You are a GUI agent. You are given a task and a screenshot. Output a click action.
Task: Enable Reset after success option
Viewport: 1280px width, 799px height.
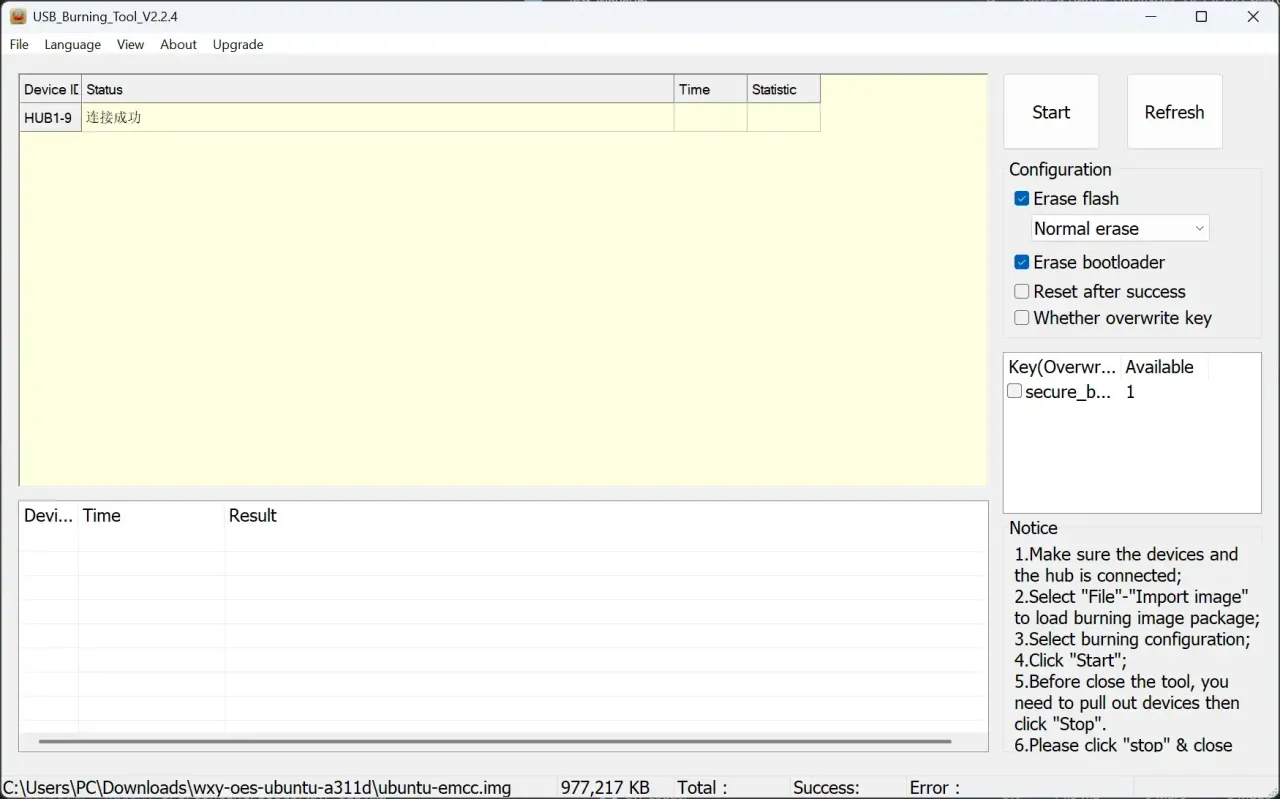(1021, 292)
